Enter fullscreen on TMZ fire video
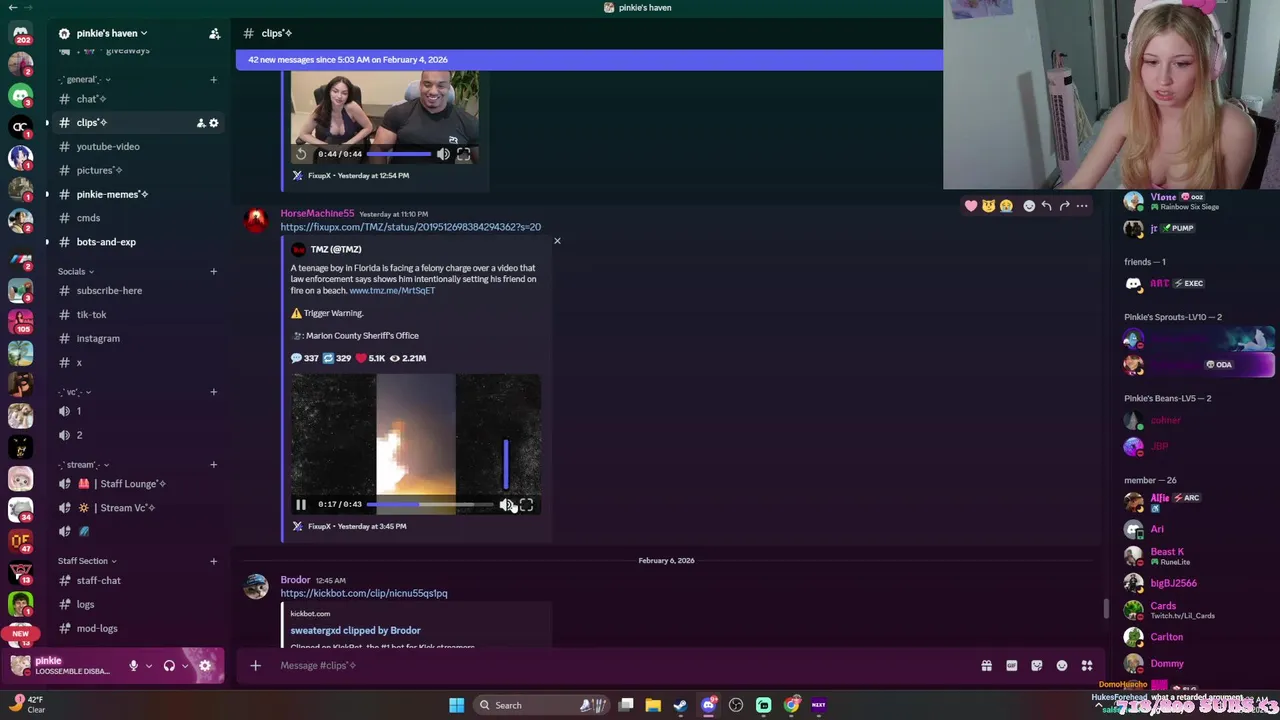 pos(526,505)
